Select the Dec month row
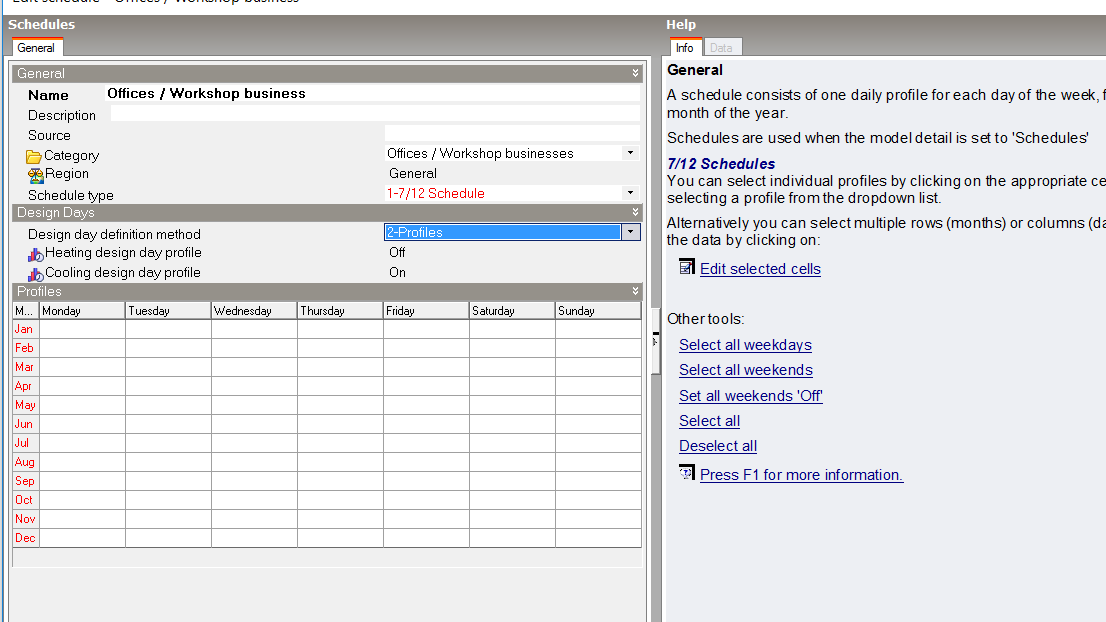The width and height of the screenshot is (1106, 622). point(26,538)
